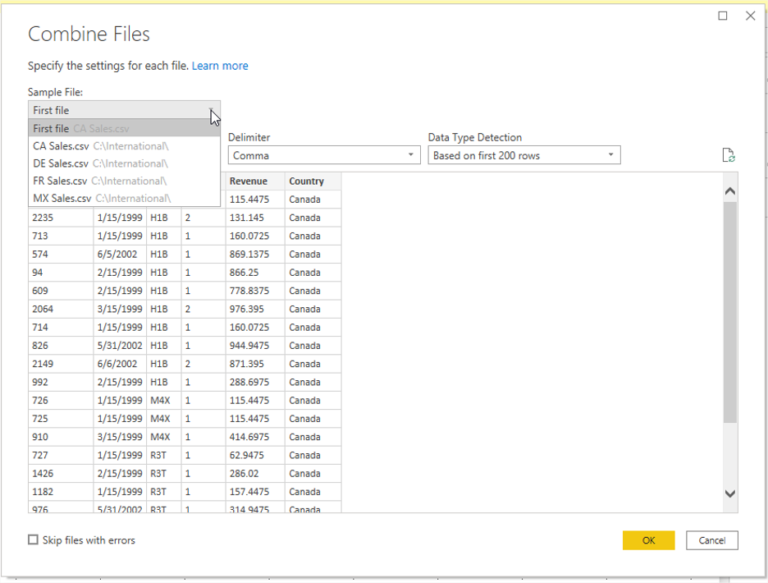The image size is (768, 583).
Task: Expand the Data Type Detection dropdown
Action: [x=524, y=155]
